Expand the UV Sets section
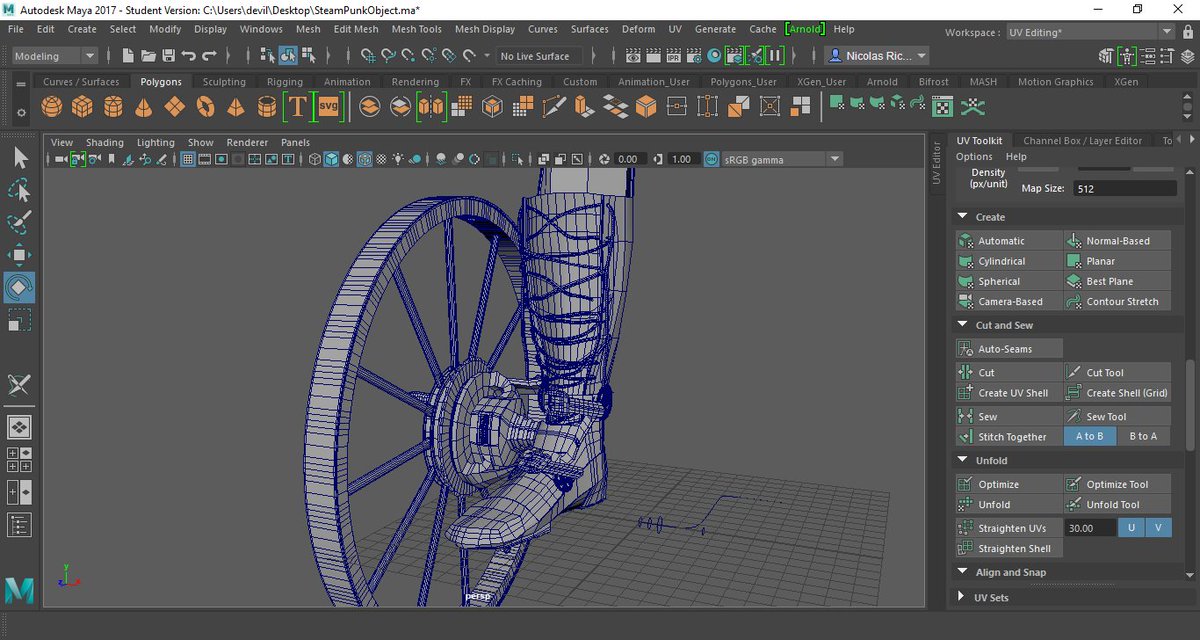1200x640 pixels. click(x=963, y=597)
